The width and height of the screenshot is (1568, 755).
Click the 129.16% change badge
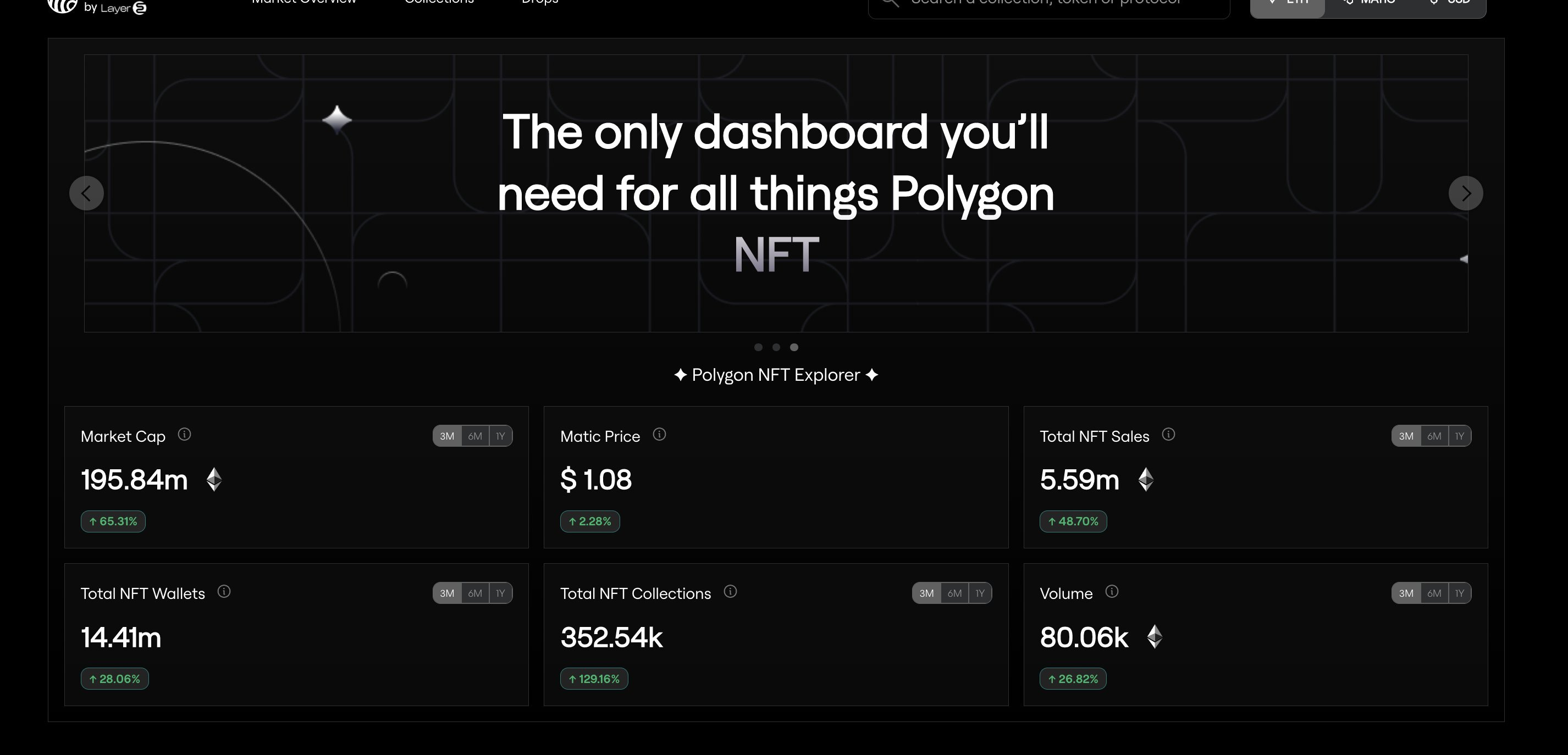(594, 679)
